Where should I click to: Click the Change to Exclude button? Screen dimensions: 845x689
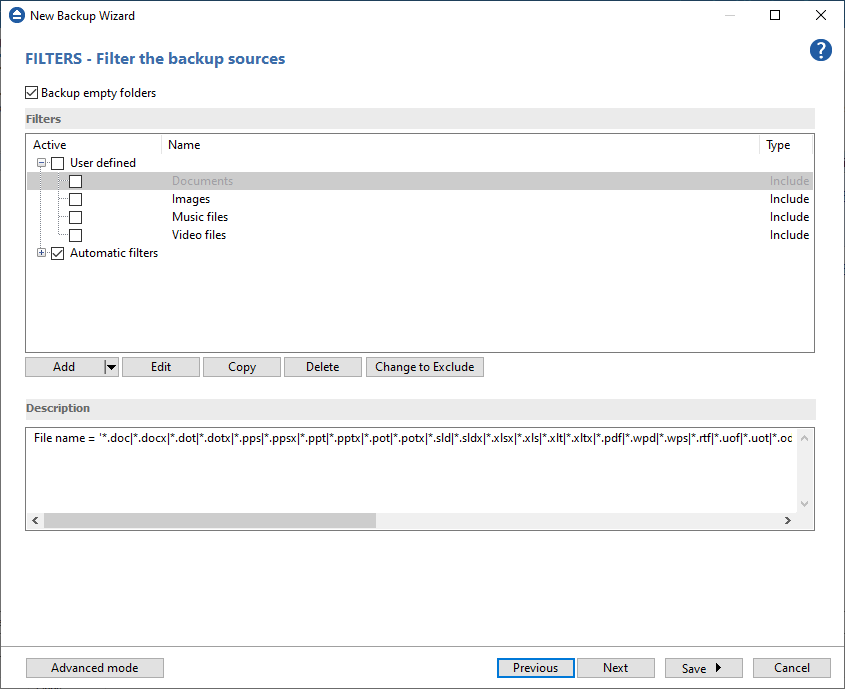point(425,367)
